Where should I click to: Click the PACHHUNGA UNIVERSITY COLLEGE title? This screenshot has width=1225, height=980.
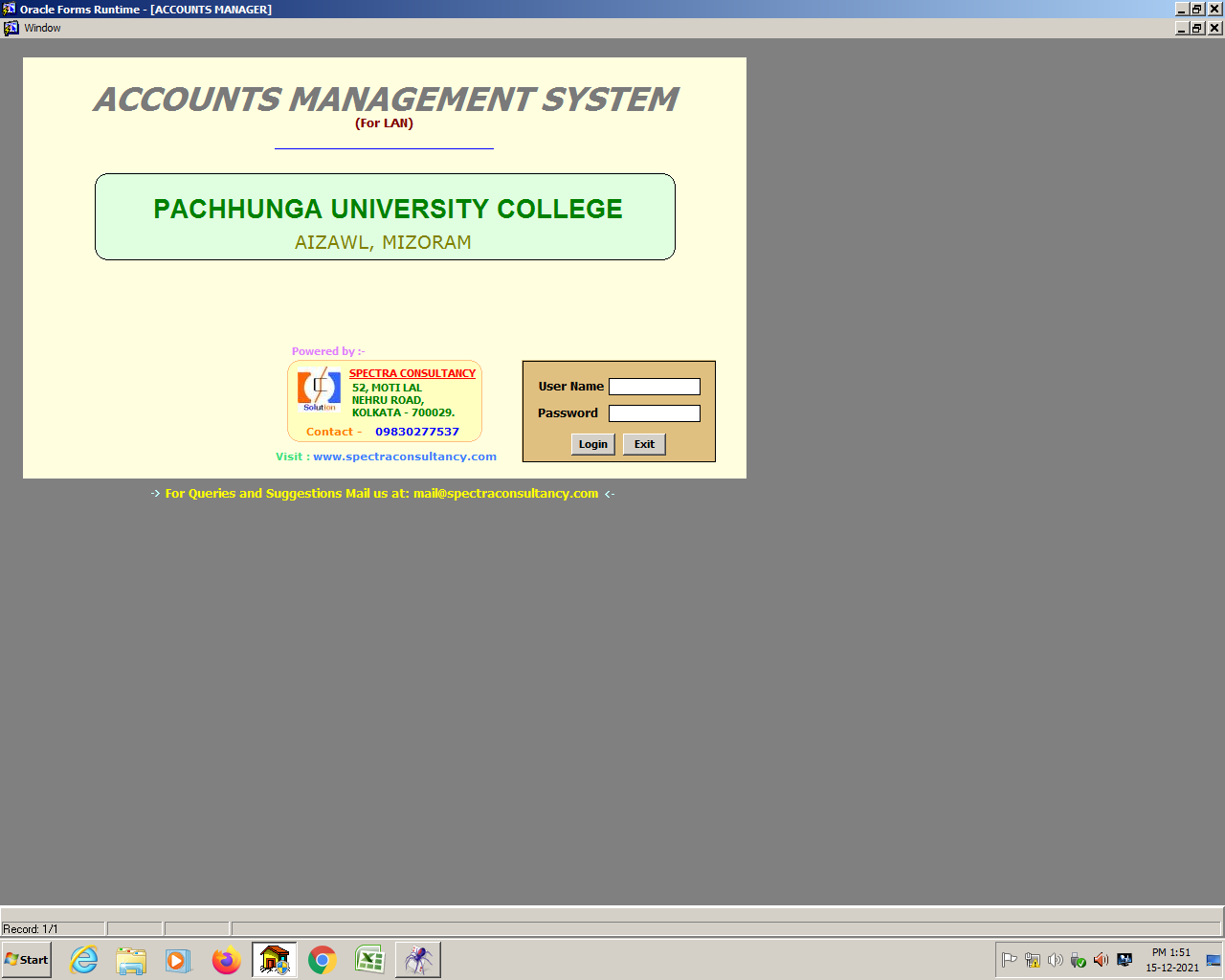388,209
